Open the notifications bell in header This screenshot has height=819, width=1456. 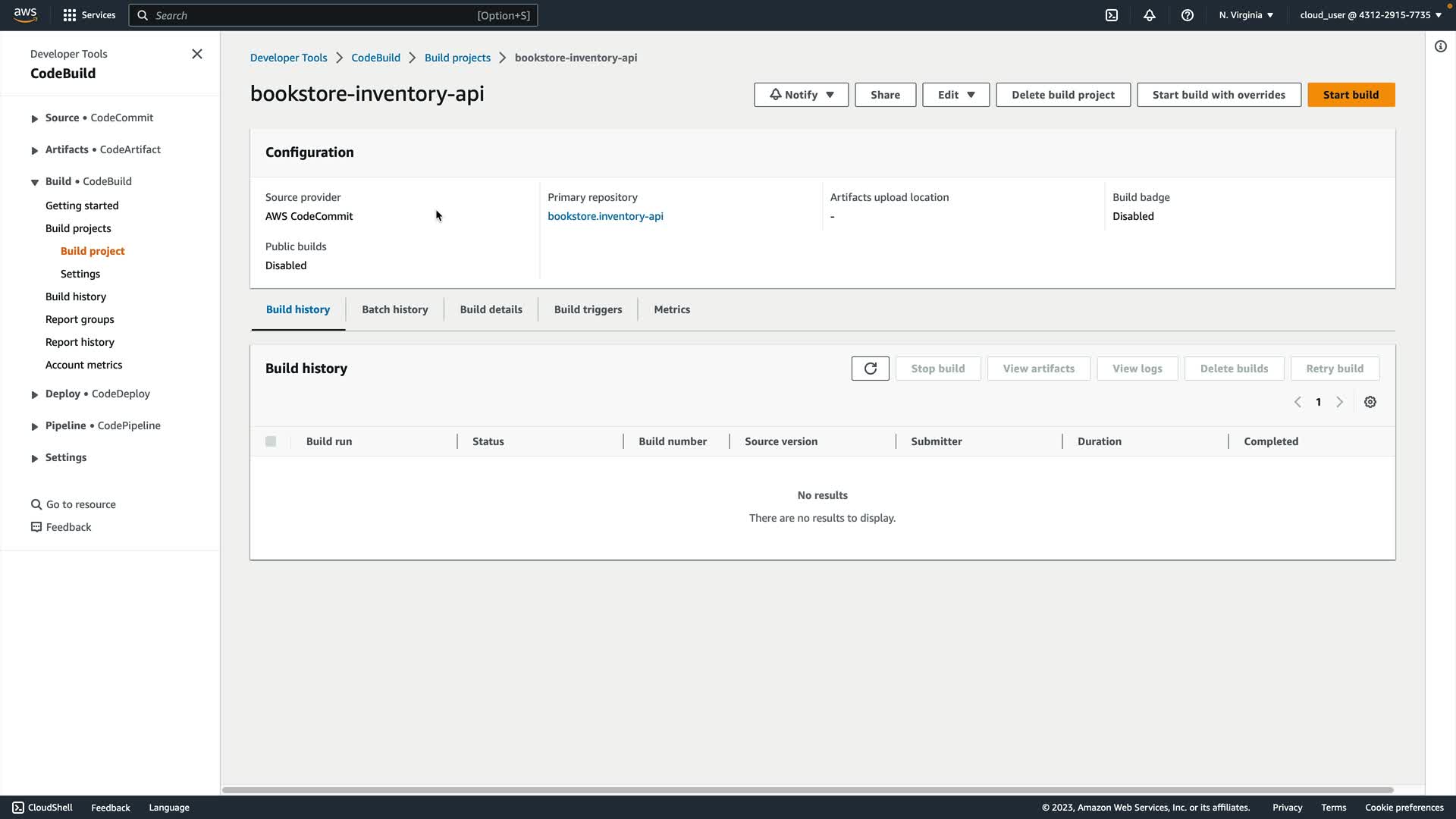point(1150,15)
